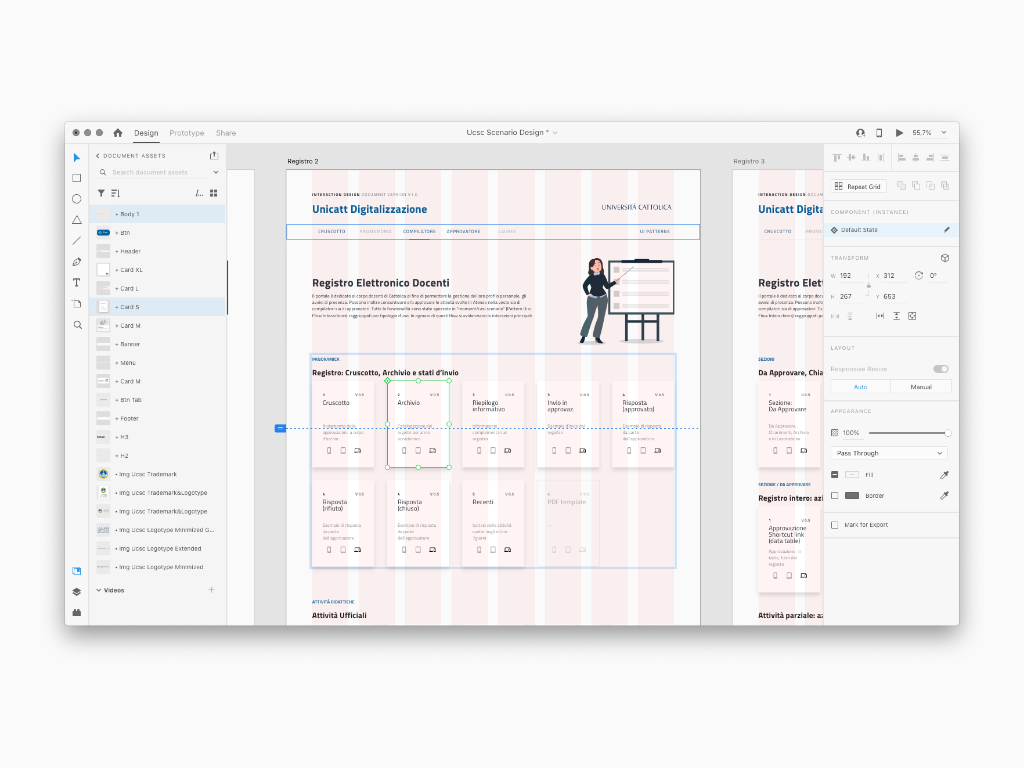Collapse the Videos section
Viewport: 1024px width, 768px height.
tap(99, 590)
